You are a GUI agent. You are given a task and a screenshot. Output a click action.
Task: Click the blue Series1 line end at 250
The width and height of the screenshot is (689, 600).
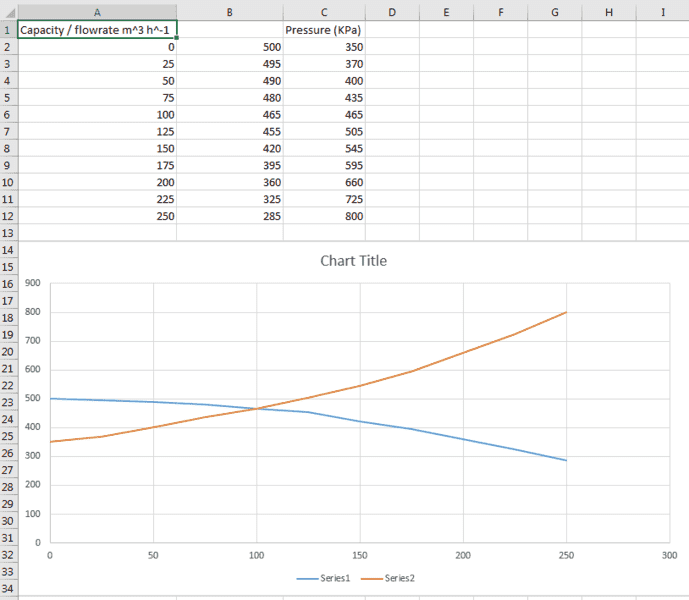click(566, 460)
